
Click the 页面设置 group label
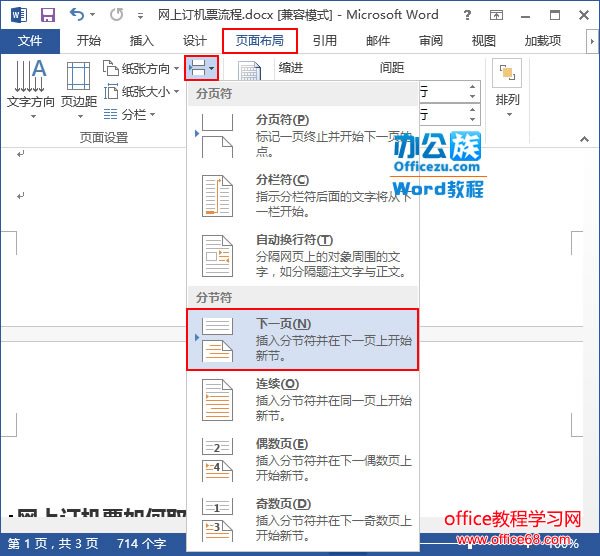tap(104, 137)
